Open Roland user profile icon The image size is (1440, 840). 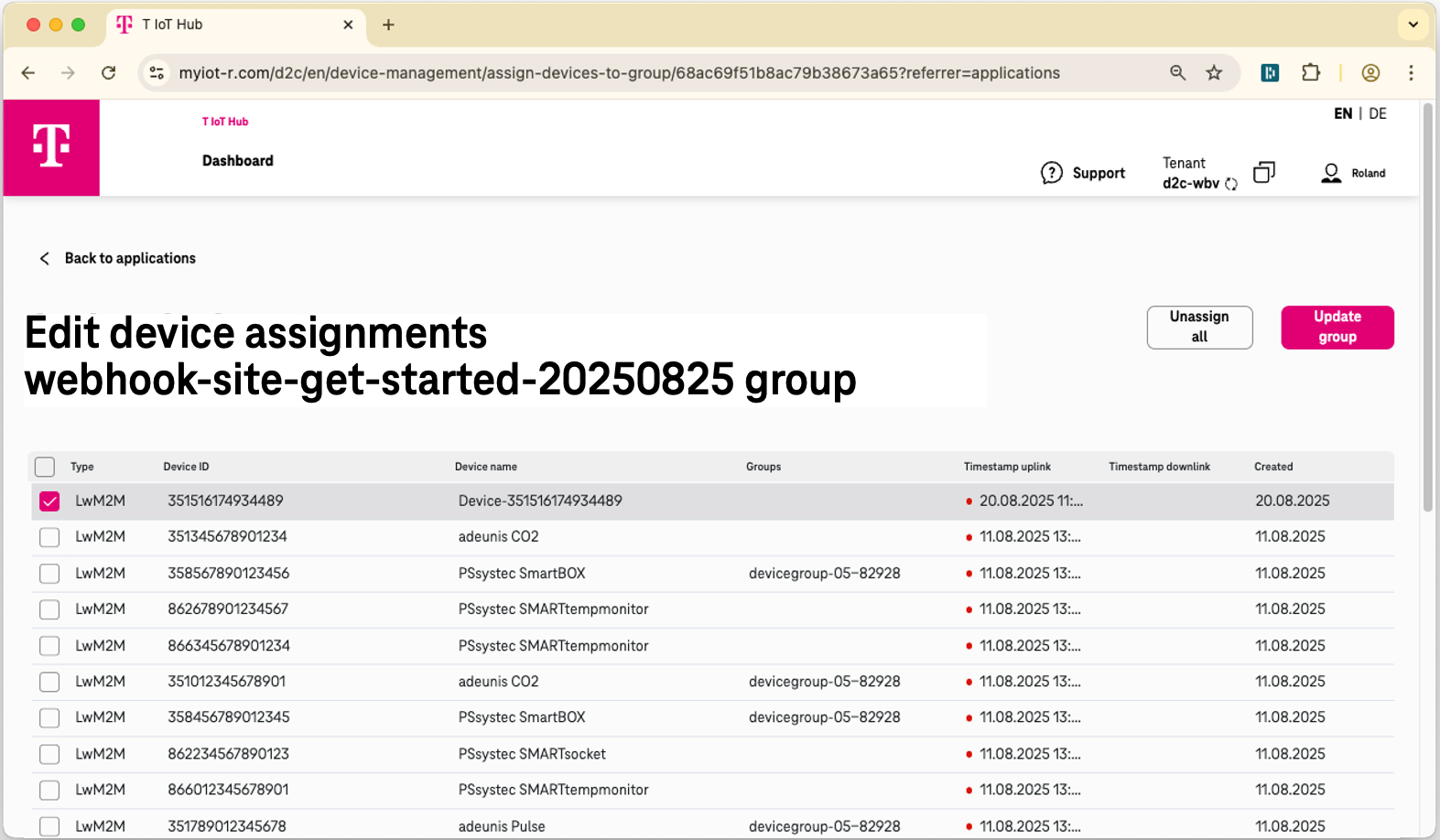(x=1331, y=173)
